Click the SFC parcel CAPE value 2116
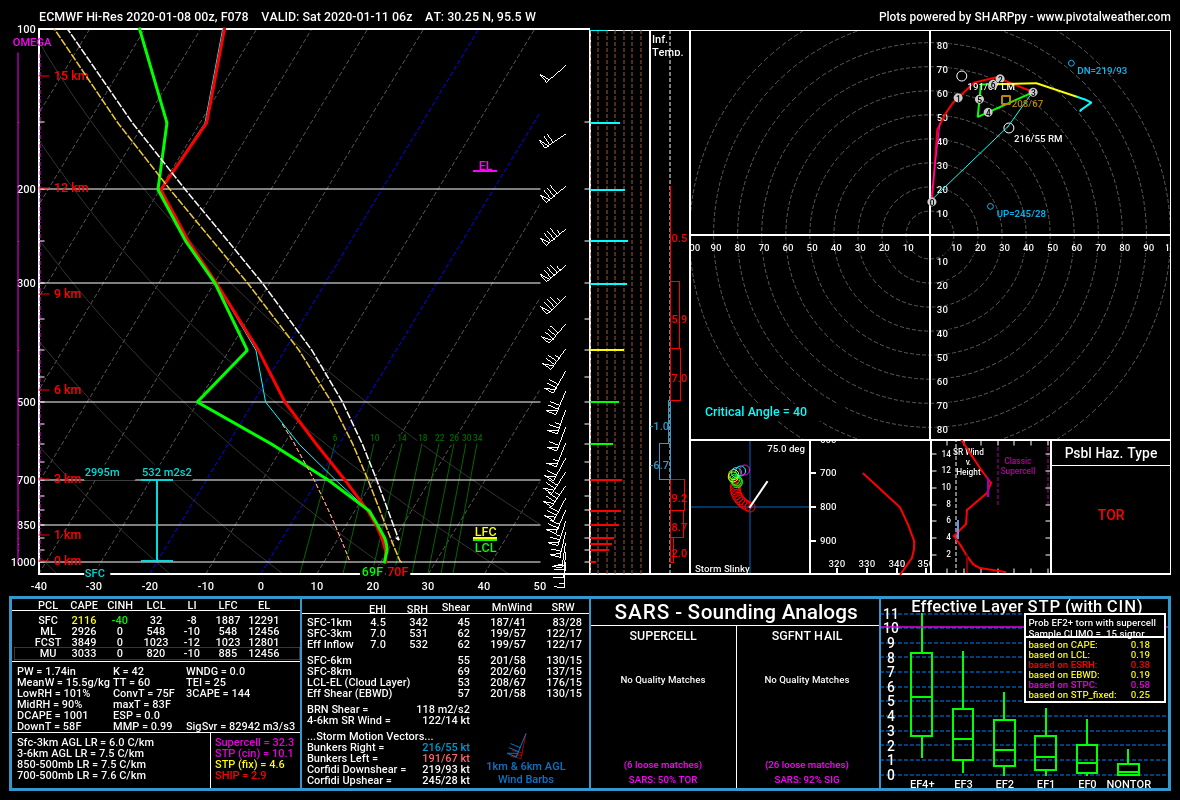This screenshot has width=1180, height=800. 84,621
